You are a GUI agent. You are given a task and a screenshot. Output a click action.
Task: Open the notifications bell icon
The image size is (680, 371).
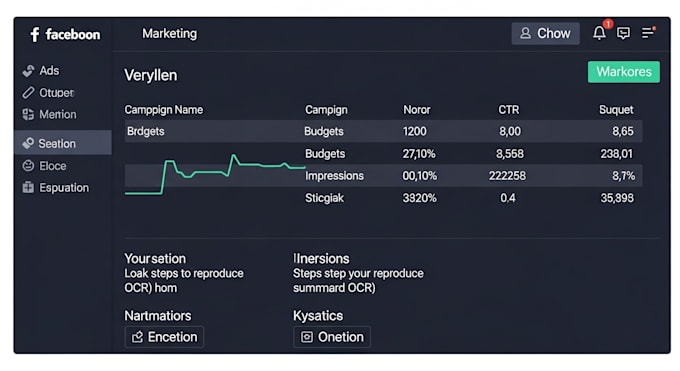pyautogui.click(x=599, y=33)
